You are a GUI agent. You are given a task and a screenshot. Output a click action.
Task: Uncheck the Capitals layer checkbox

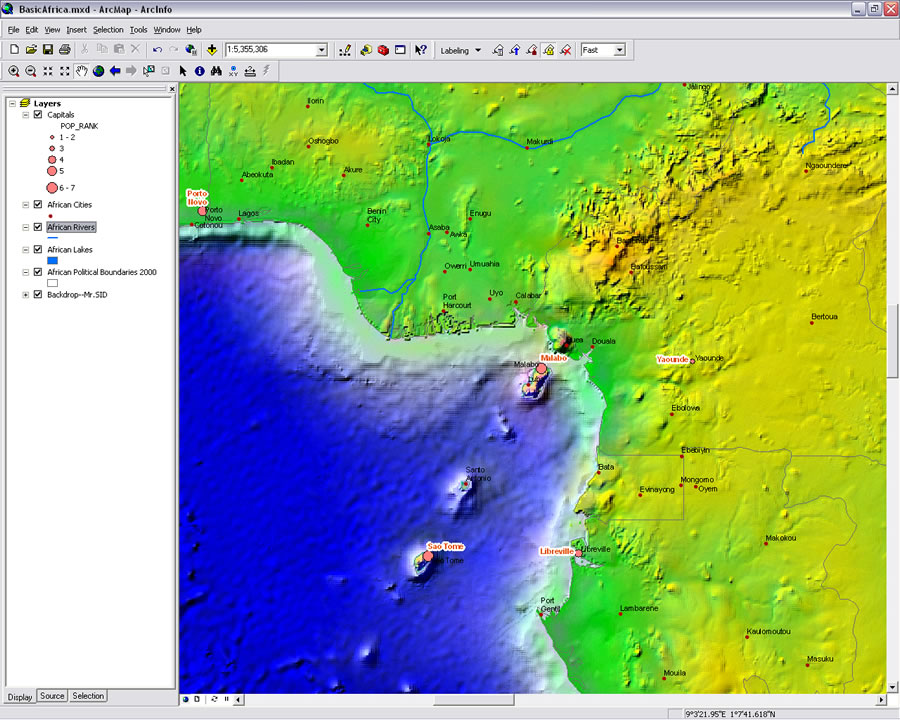[x=38, y=115]
